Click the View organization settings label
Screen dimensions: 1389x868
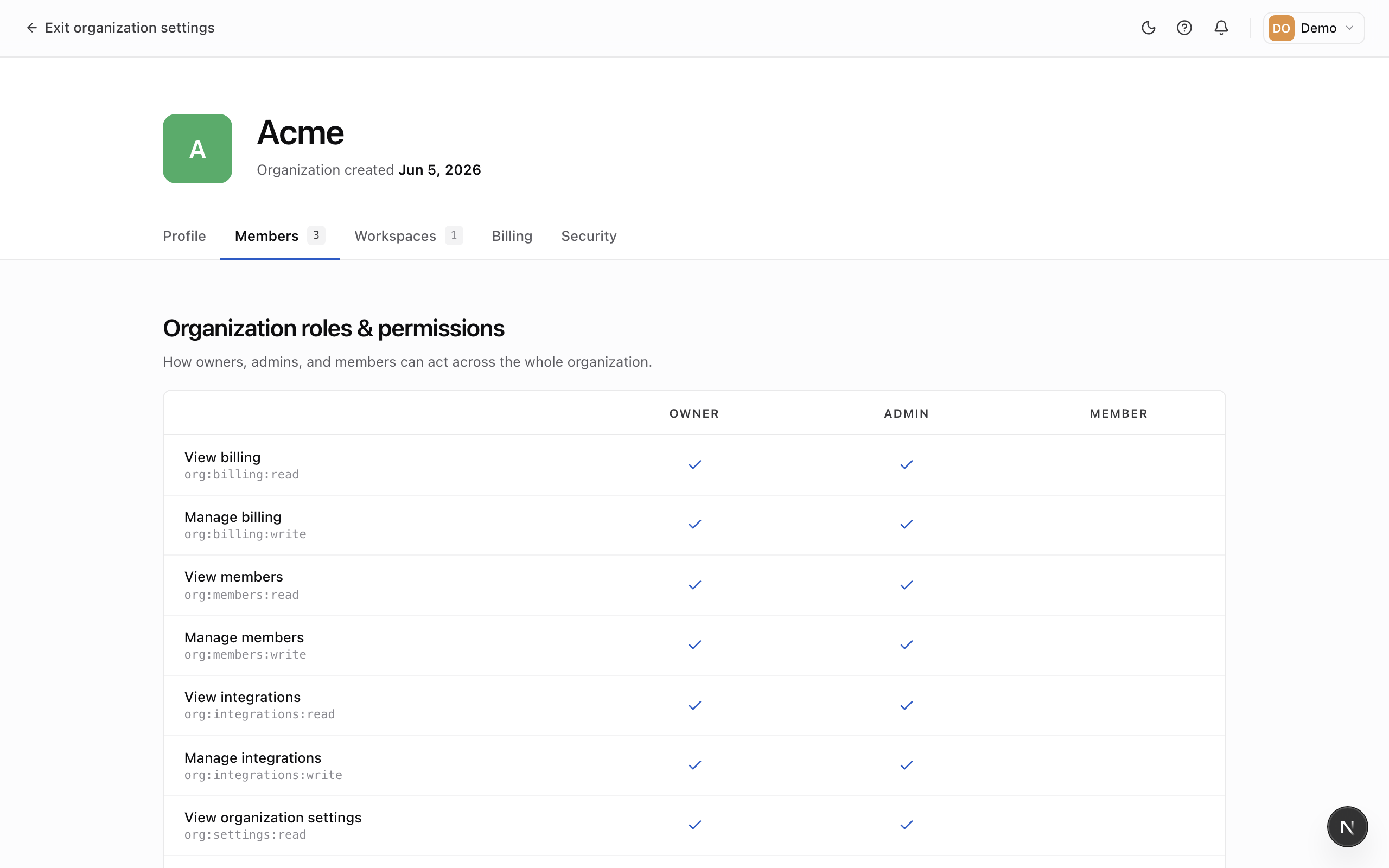272,818
